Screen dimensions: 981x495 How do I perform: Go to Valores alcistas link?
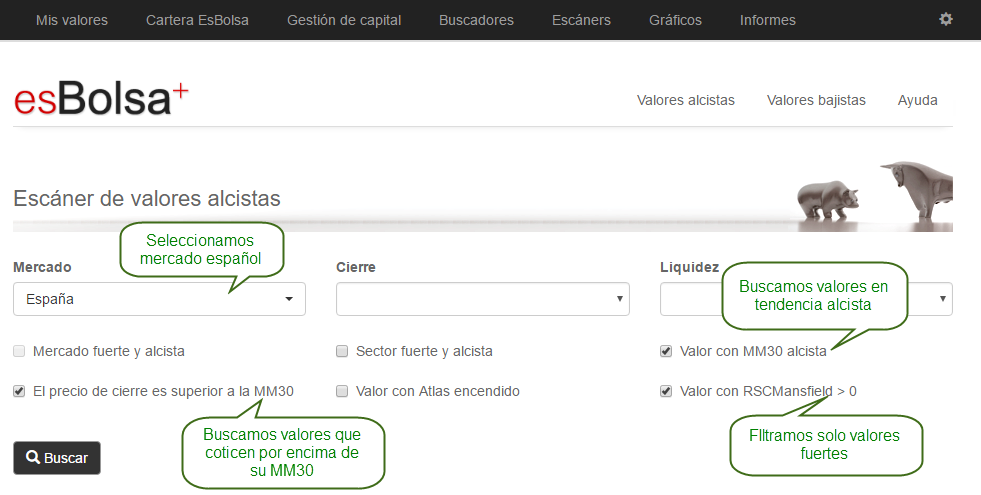pyautogui.click(x=686, y=100)
